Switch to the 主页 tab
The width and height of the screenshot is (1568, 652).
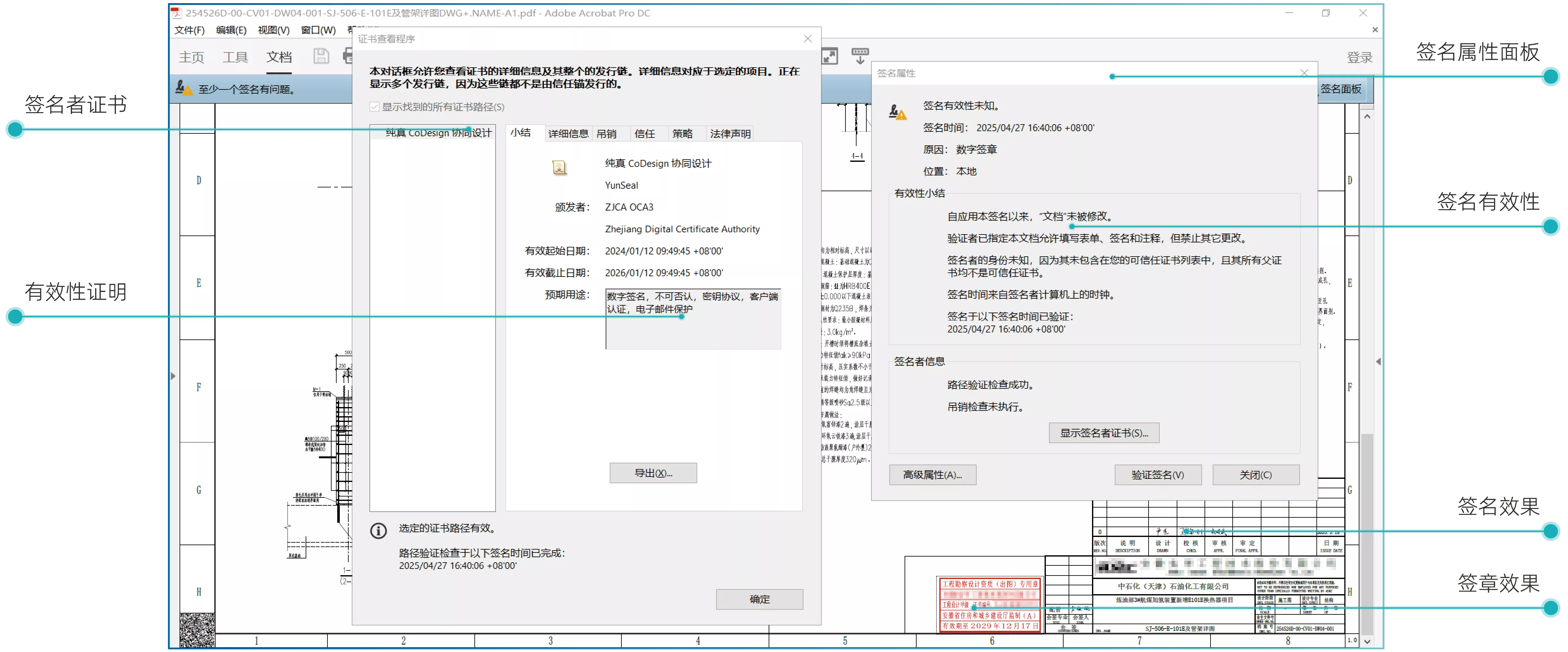191,57
